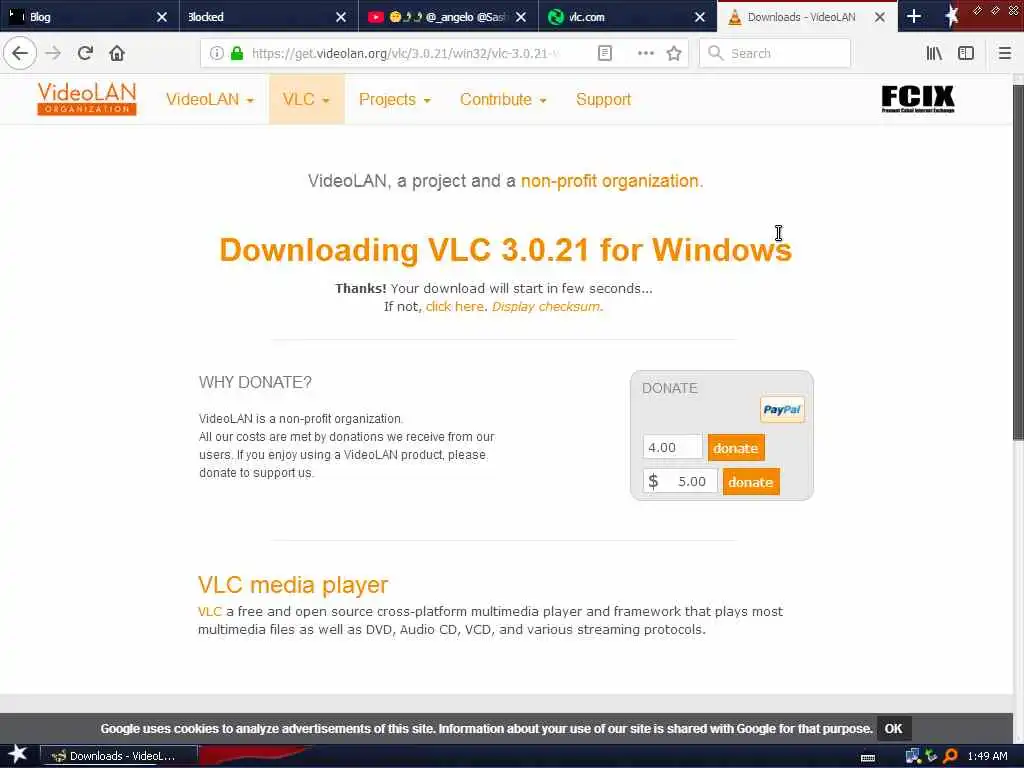Bookmark this page with the star icon
The height and width of the screenshot is (768, 1024).
click(674, 53)
